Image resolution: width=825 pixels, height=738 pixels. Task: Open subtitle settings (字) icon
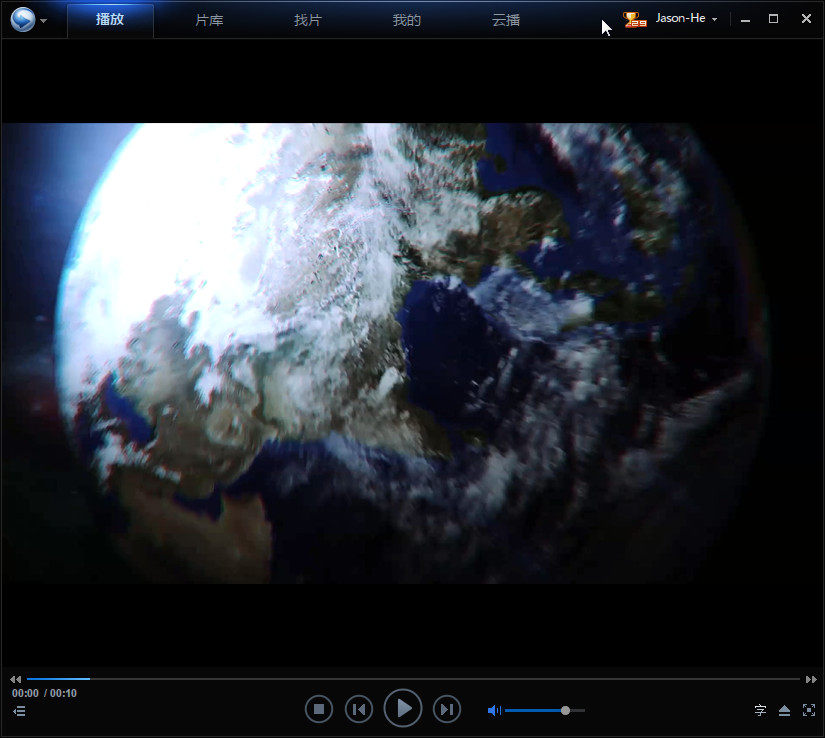tap(760, 710)
